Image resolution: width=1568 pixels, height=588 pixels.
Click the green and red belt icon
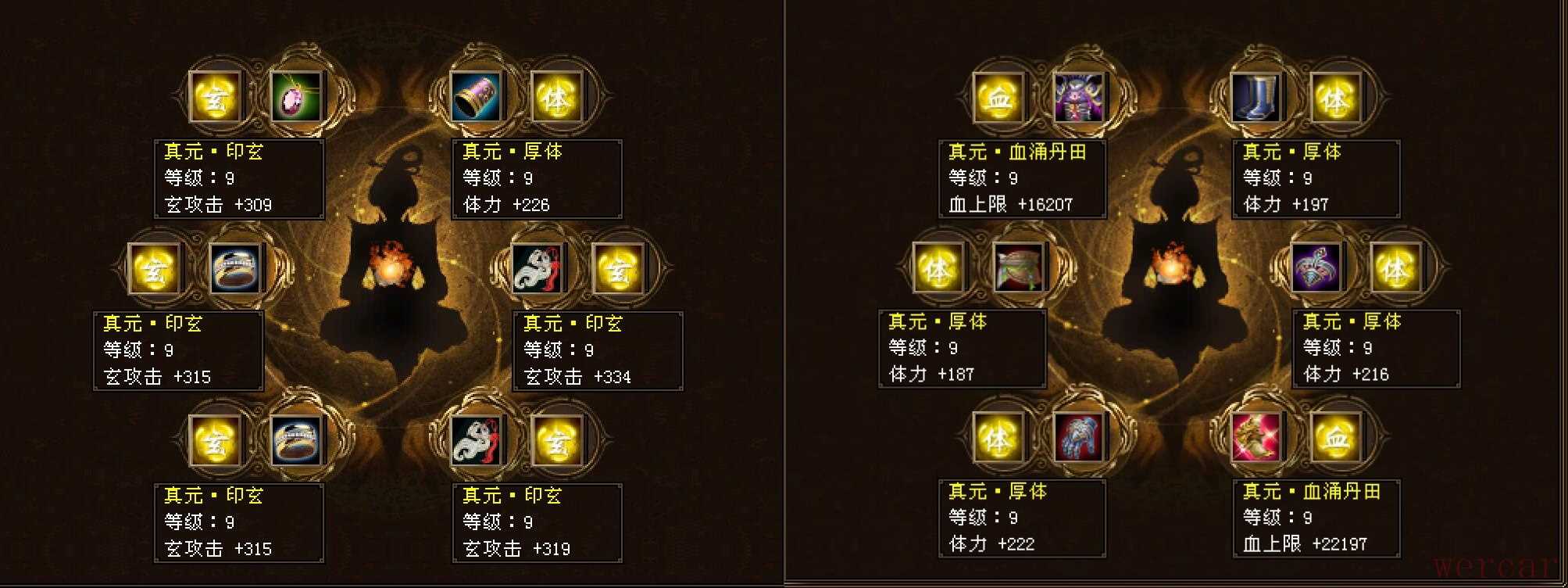[x=1018, y=267]
